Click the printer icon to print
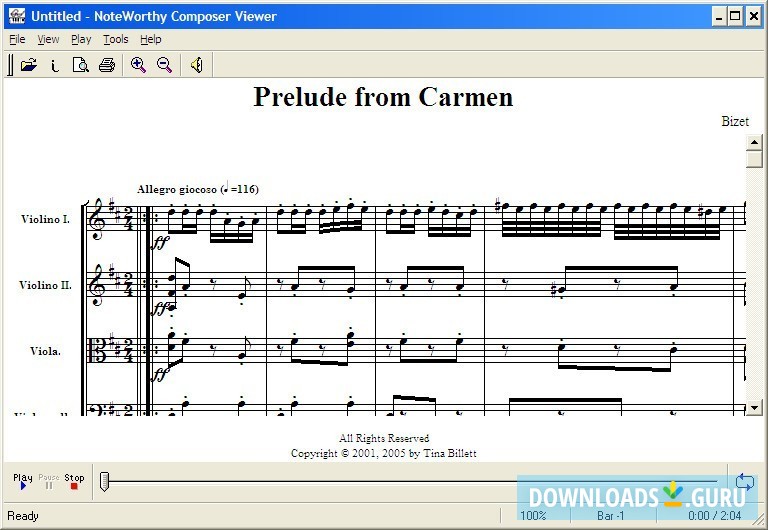Viewport: 768px width, 530px height. (x=107, y=65)
